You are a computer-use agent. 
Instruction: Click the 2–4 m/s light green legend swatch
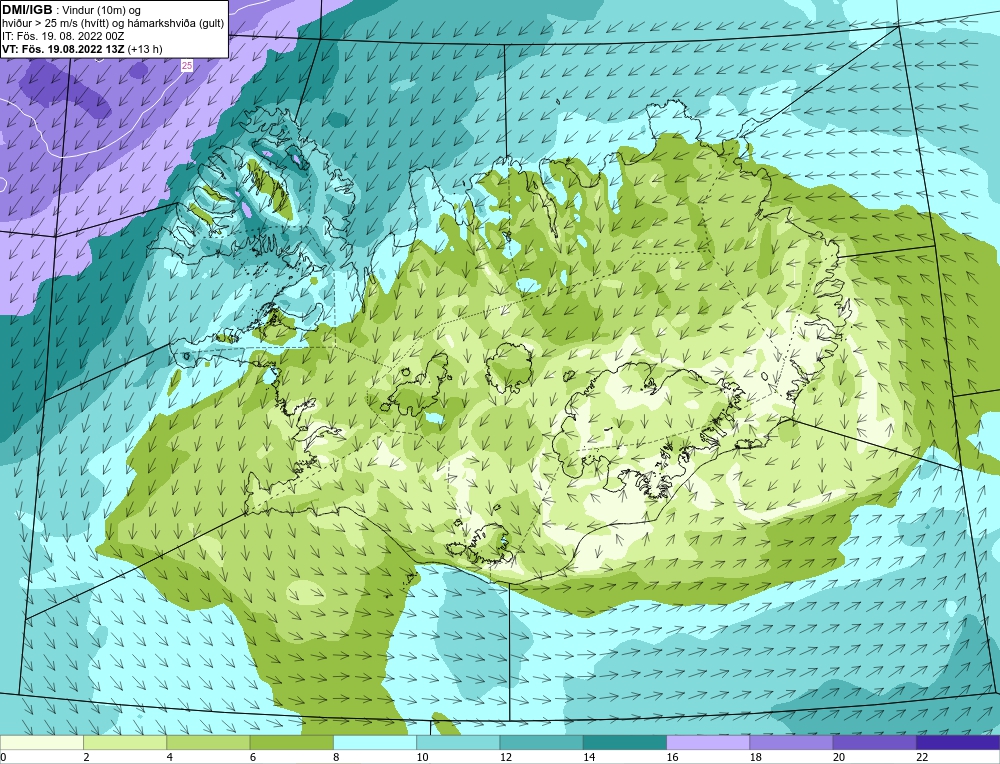pyautogui.click(x=125, y=742)
